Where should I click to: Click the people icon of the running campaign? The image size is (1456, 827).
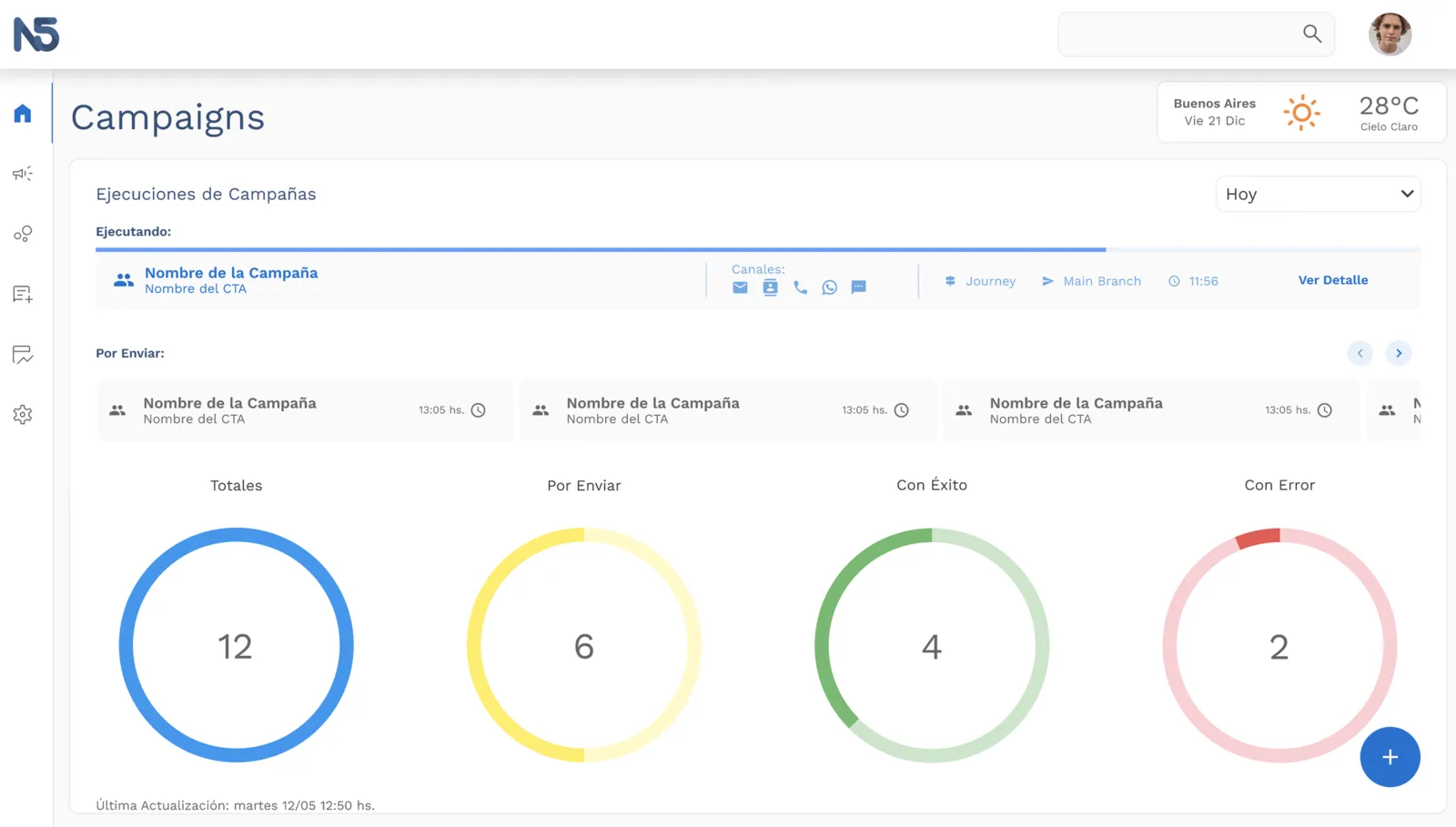[124, 280]
